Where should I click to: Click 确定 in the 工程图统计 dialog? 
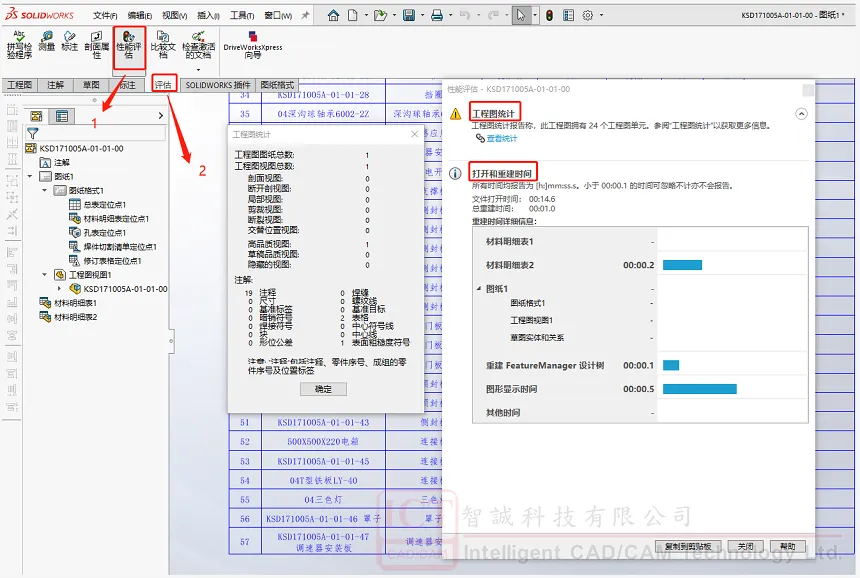tap(323, 389)
